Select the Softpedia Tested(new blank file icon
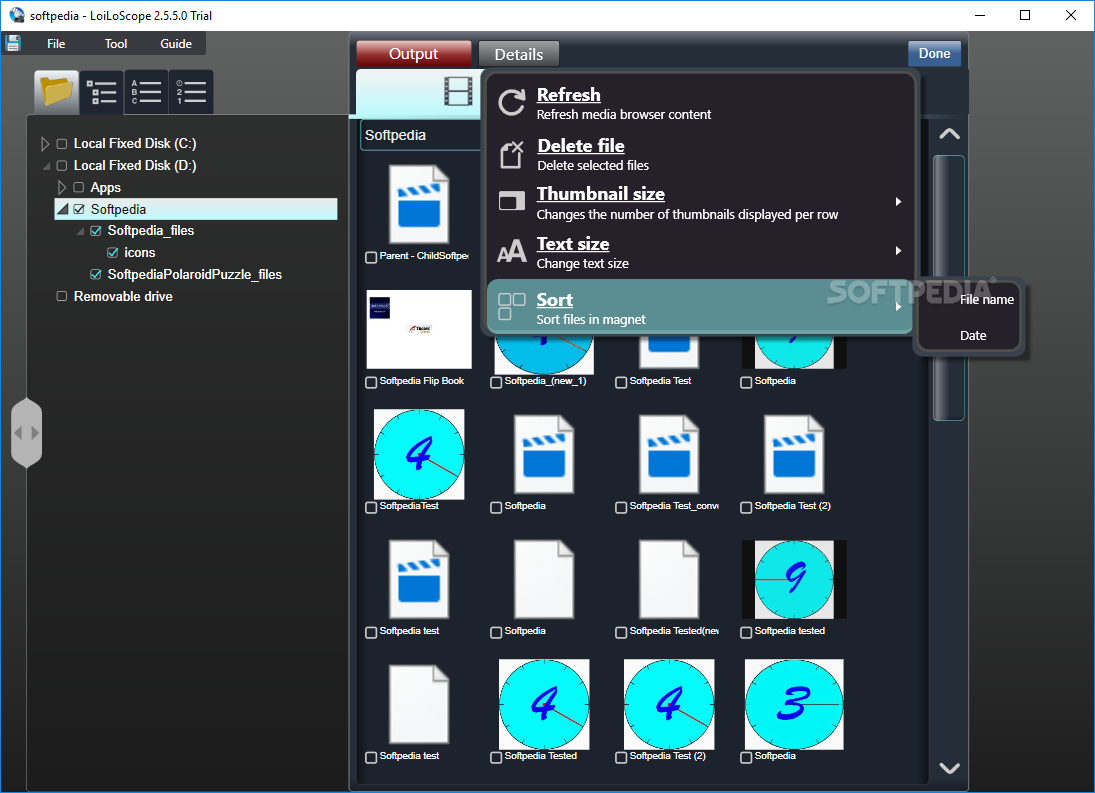1095x793 pixels. 669,579
